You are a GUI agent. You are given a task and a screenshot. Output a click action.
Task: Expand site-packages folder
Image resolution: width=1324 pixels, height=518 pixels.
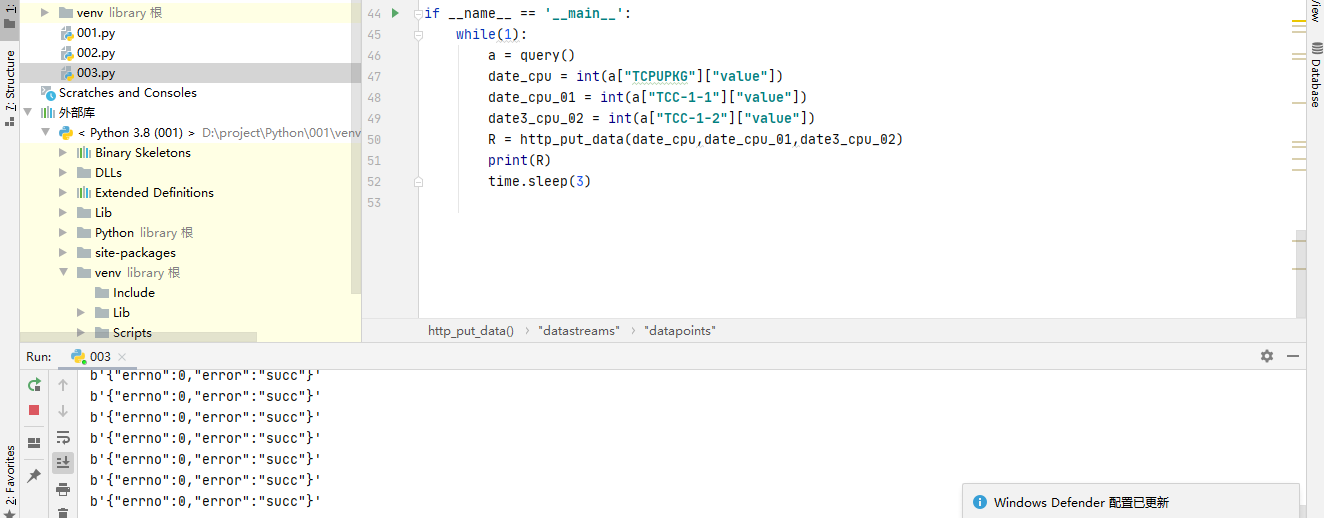click(x=64, y=253)
